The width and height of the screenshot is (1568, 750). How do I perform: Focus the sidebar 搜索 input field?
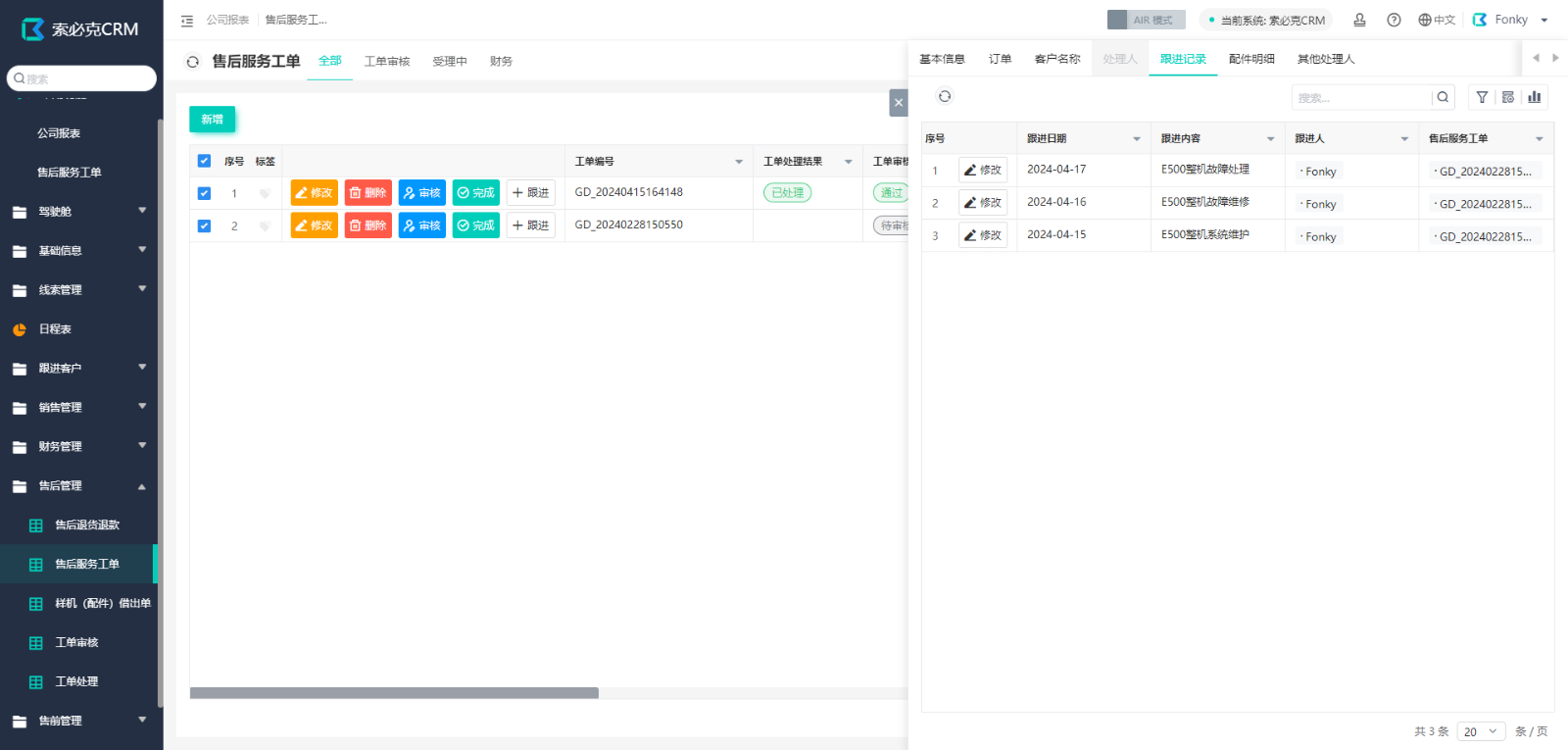(x=81, y=78)
